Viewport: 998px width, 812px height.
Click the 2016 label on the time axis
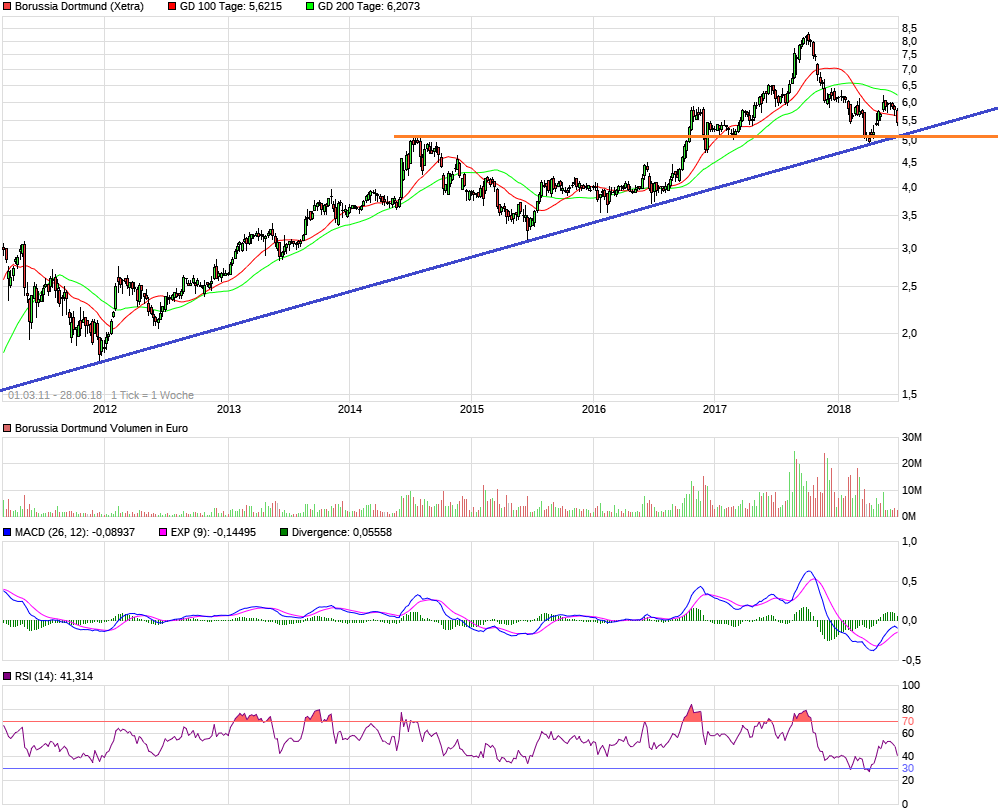(594, 409)
